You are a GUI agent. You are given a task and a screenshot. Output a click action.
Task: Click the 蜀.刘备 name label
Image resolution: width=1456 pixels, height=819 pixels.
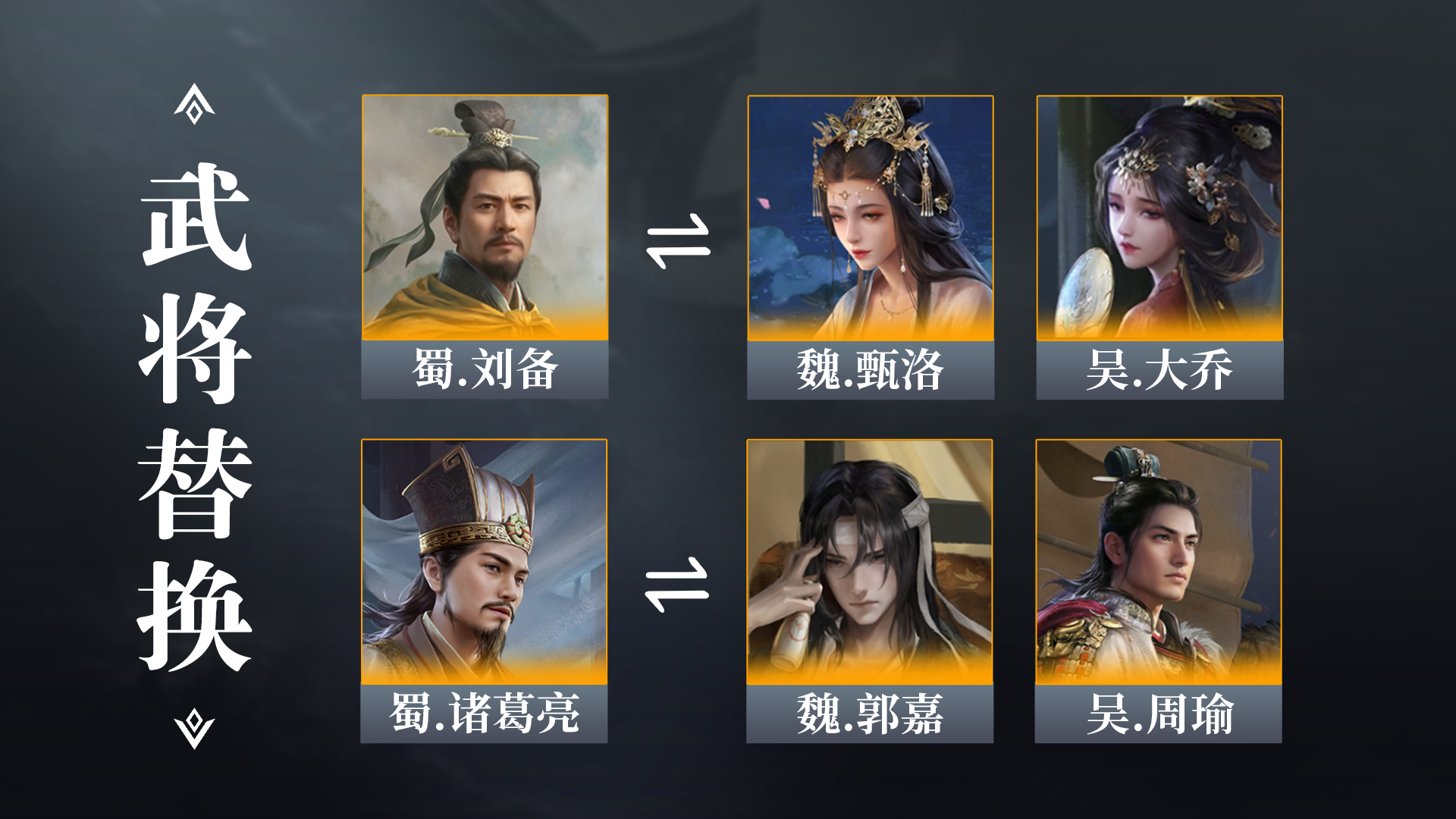point(485,370)
